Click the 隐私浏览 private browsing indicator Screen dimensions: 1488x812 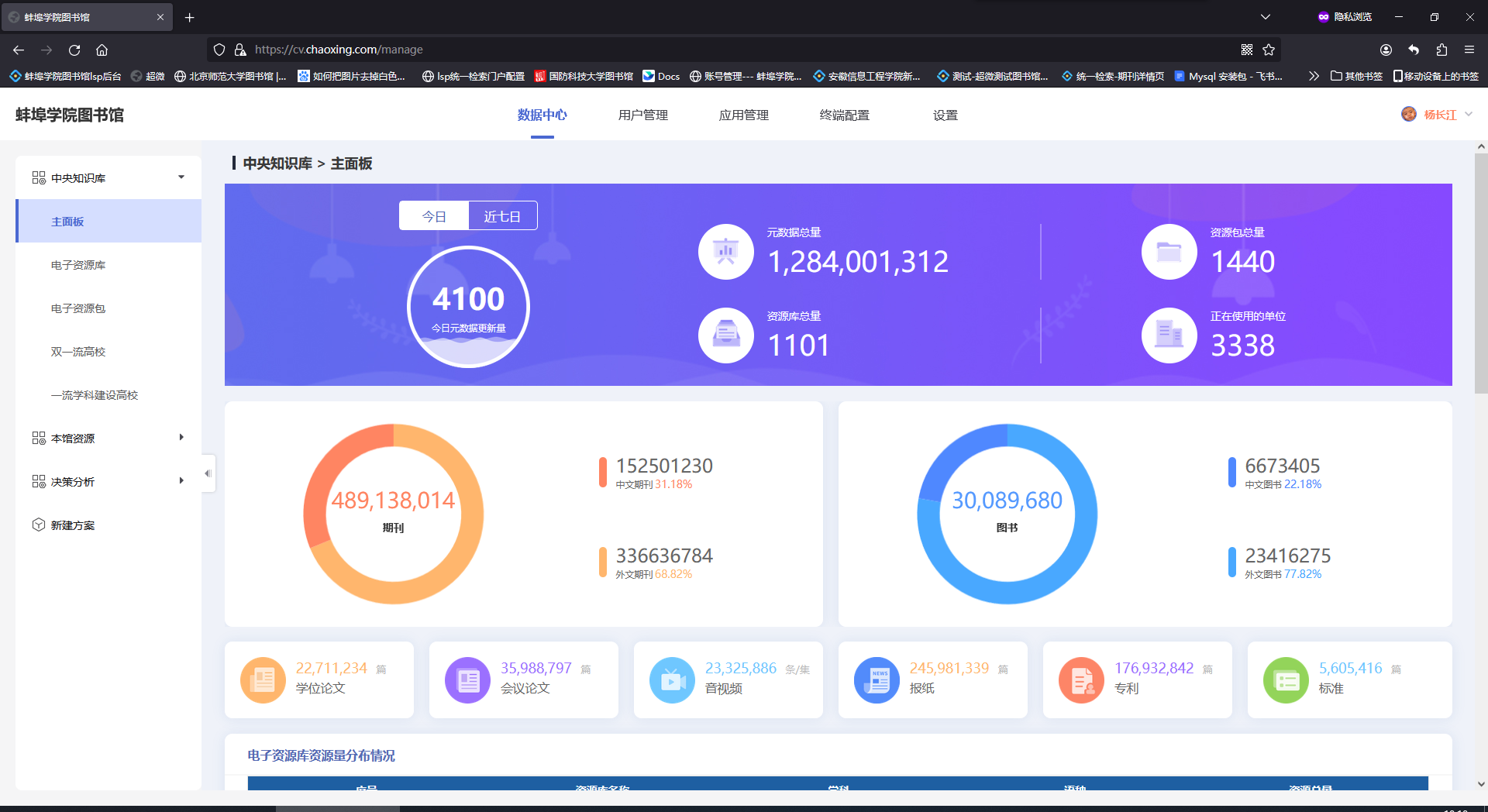(x=1345, y=17)
